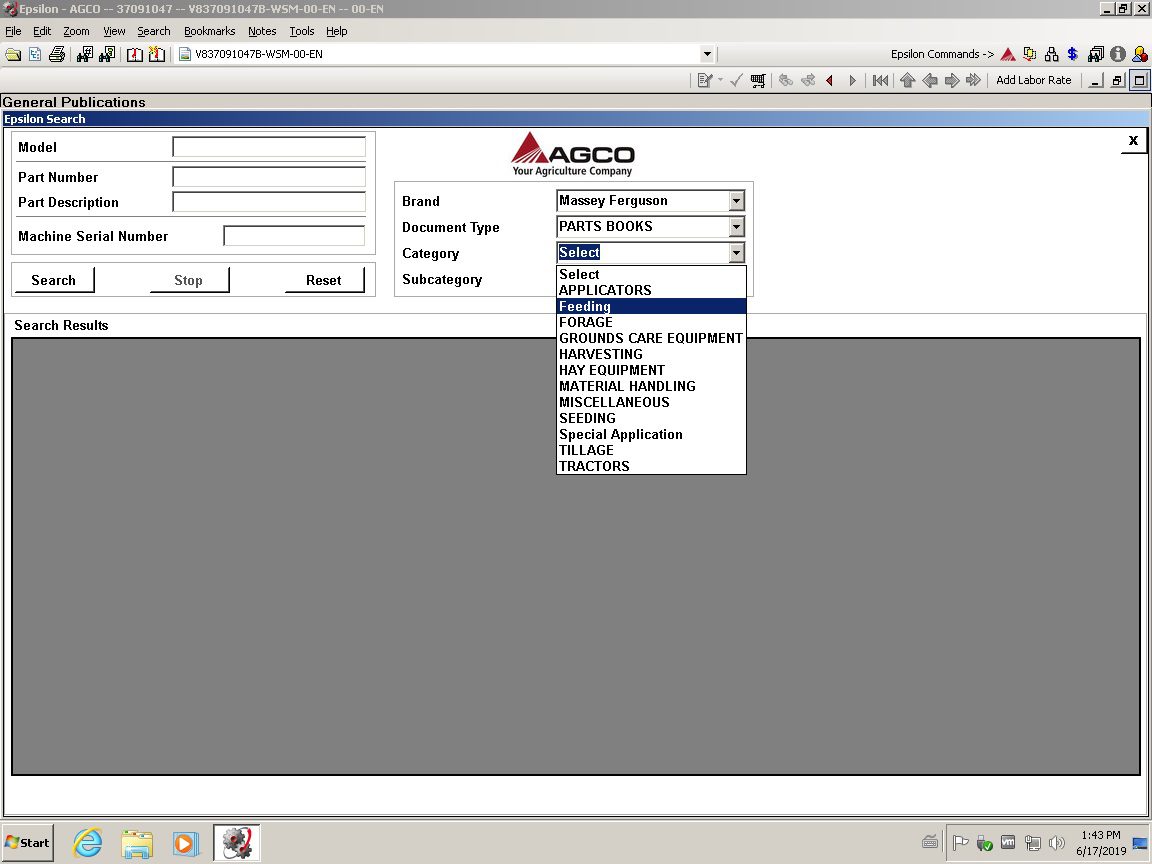Click the user profile Epsilon command icon
Viewport: 1152px width, 864px height.
point(1140,54)
